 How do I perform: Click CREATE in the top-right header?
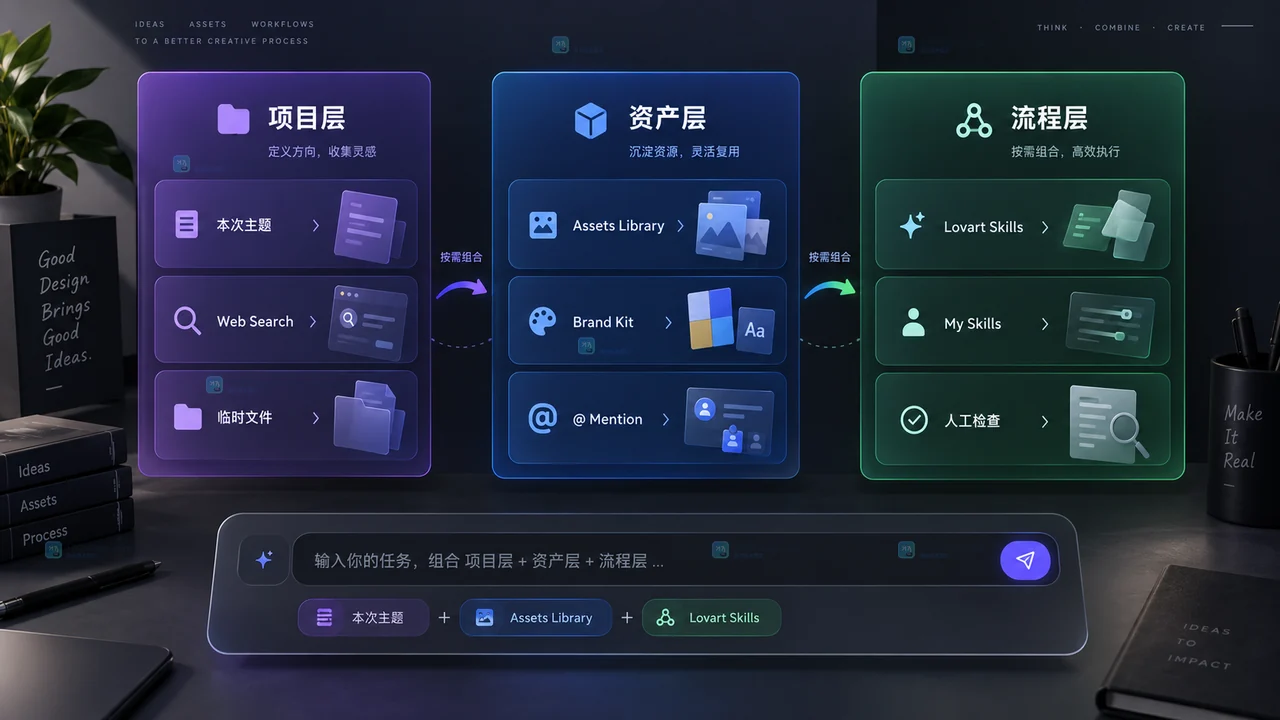[1186, 28]
